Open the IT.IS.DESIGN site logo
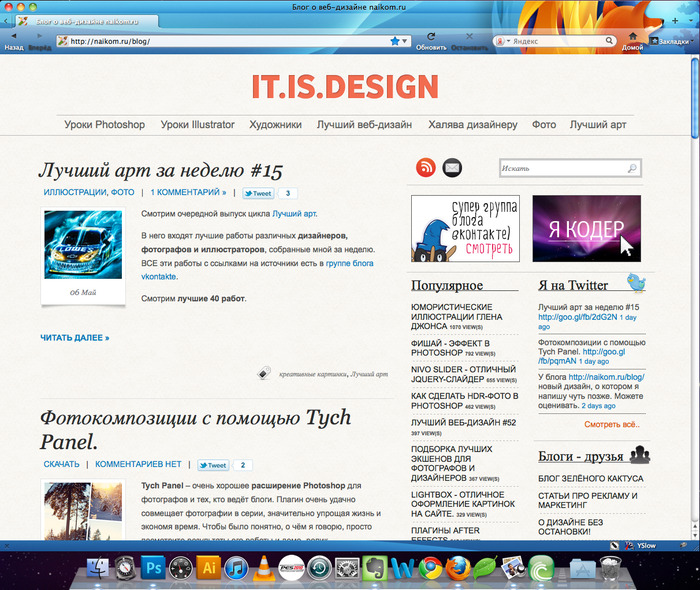 tap(345, 86)
